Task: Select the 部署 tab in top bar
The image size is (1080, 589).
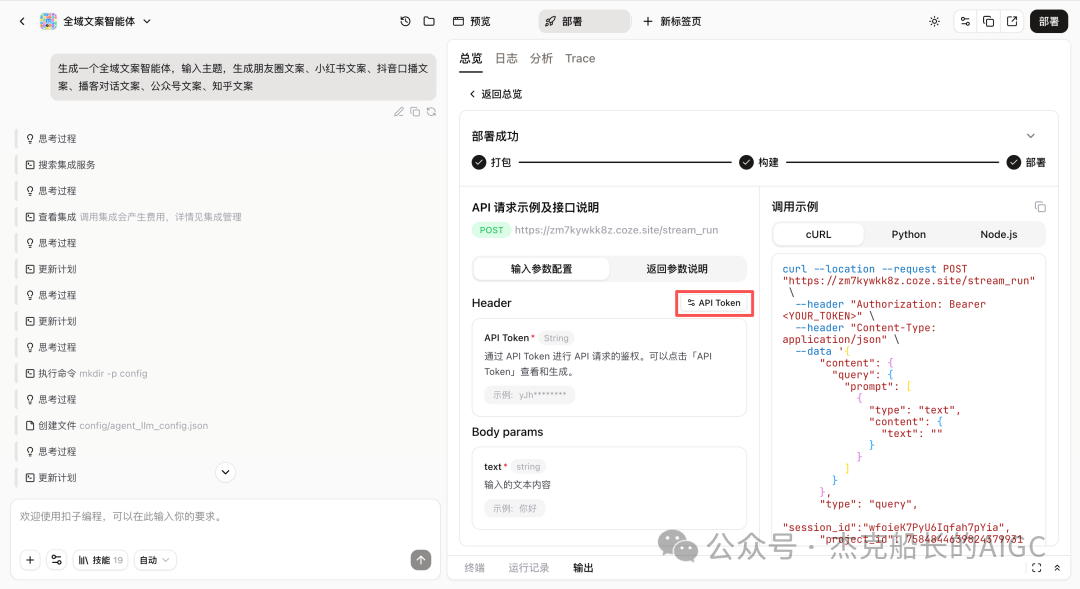Action: point(584,21)
